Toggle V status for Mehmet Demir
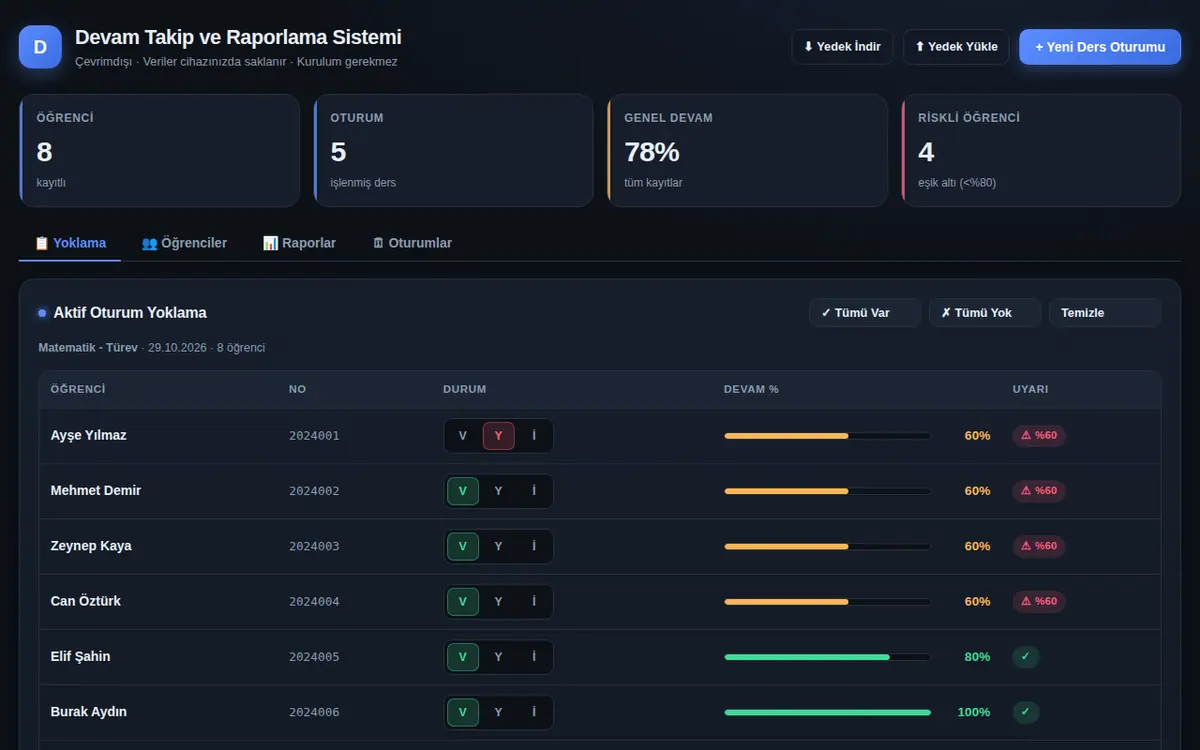 tap(463, 491)
